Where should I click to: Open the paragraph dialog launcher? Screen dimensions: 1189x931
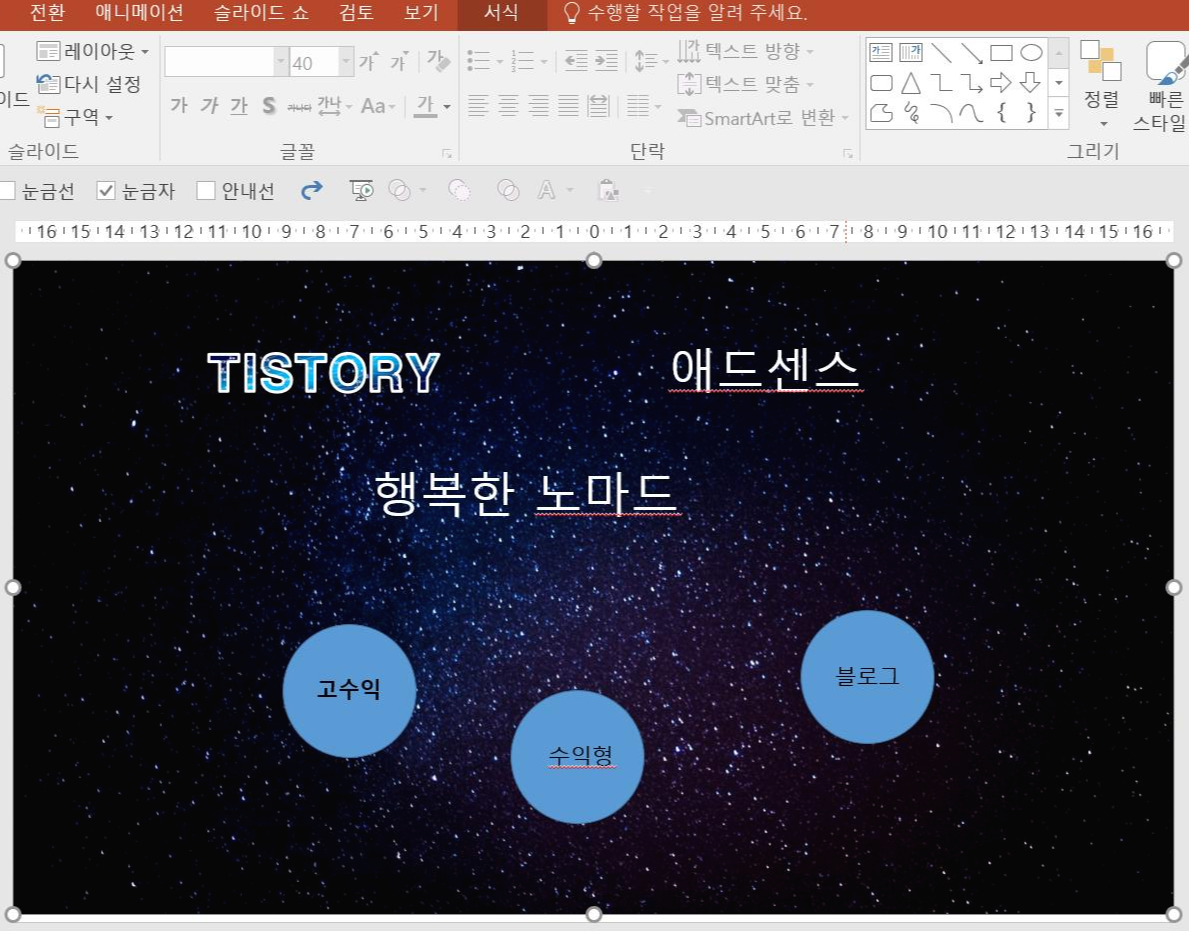pos(848,153)
